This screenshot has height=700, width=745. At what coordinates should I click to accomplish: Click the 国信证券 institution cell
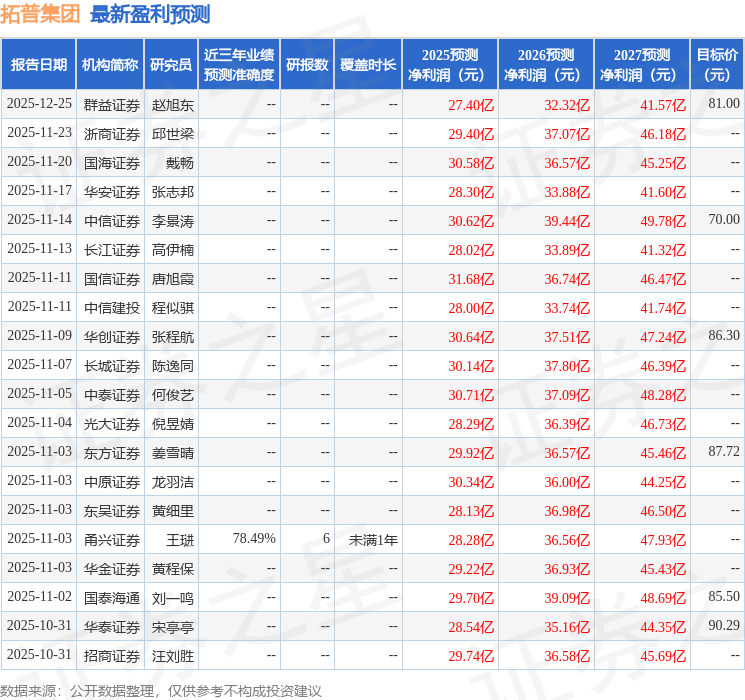[112, 279]
